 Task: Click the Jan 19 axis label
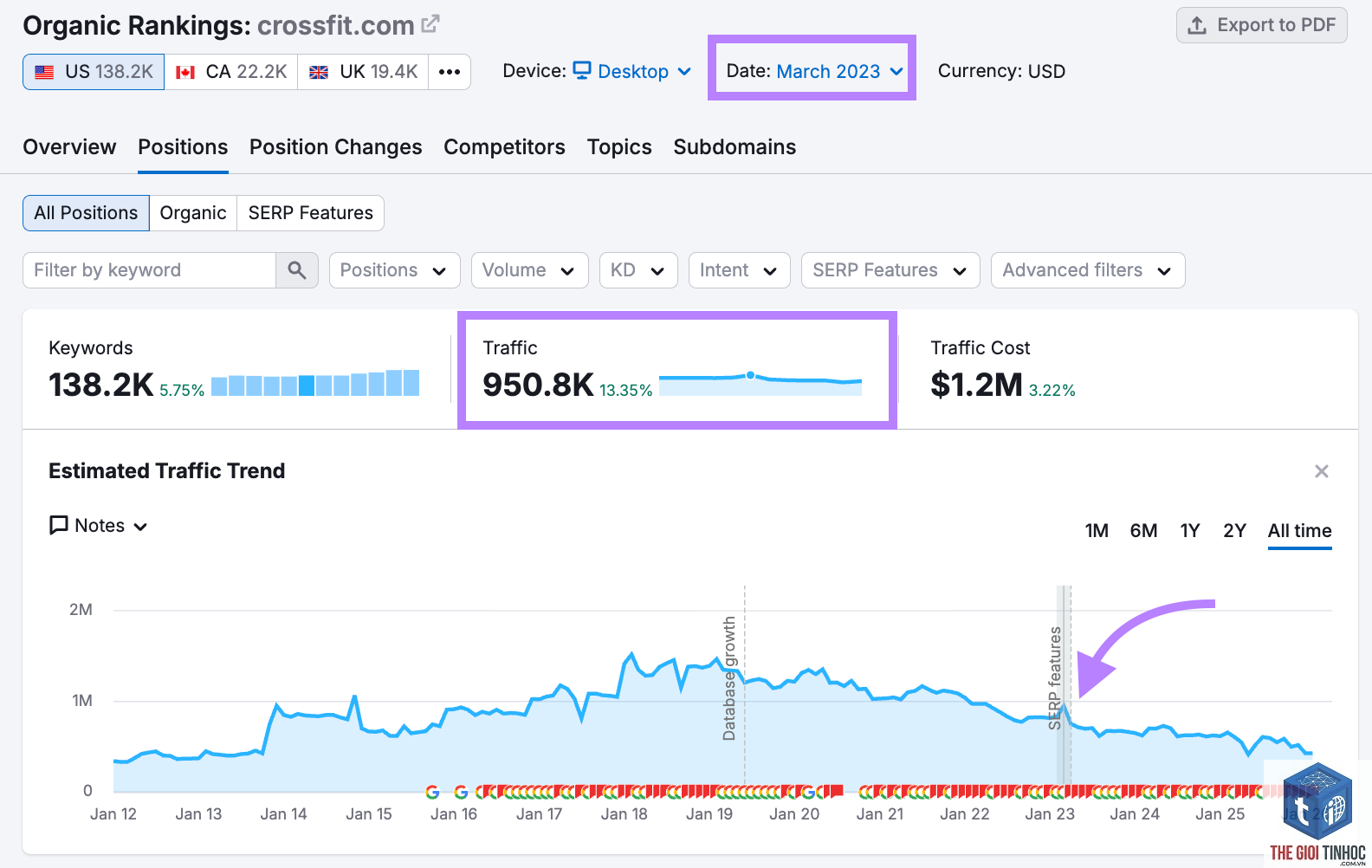coord(709,814)
